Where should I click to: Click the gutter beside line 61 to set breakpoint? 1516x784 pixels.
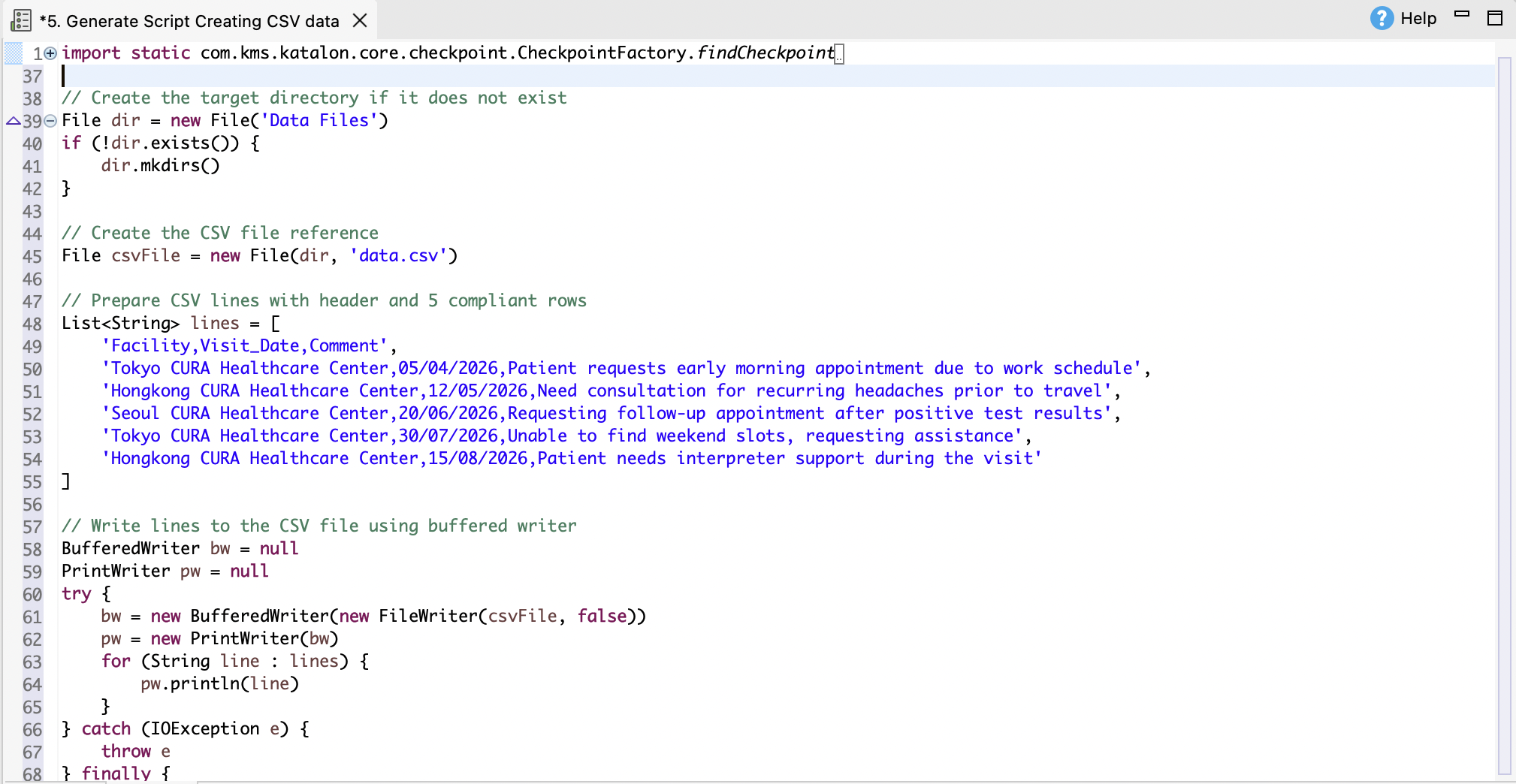12,617
